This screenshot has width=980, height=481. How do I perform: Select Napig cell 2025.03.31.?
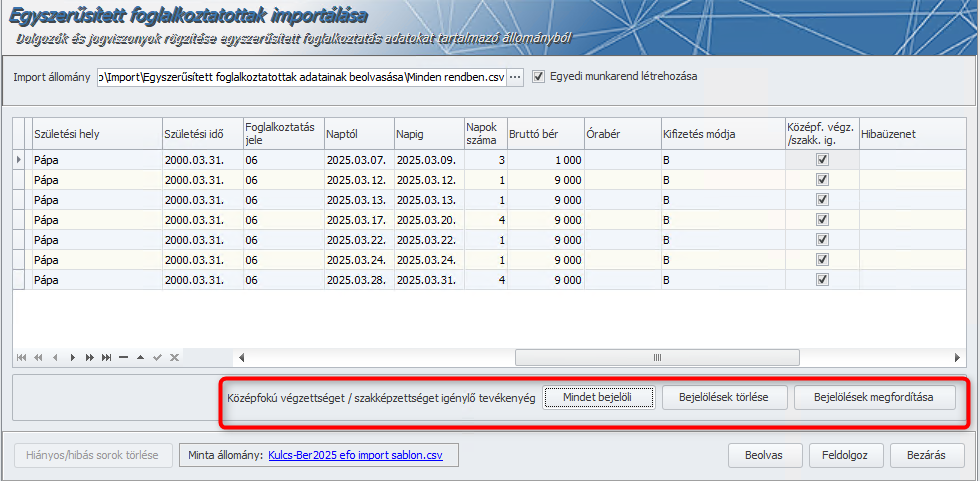429,279
